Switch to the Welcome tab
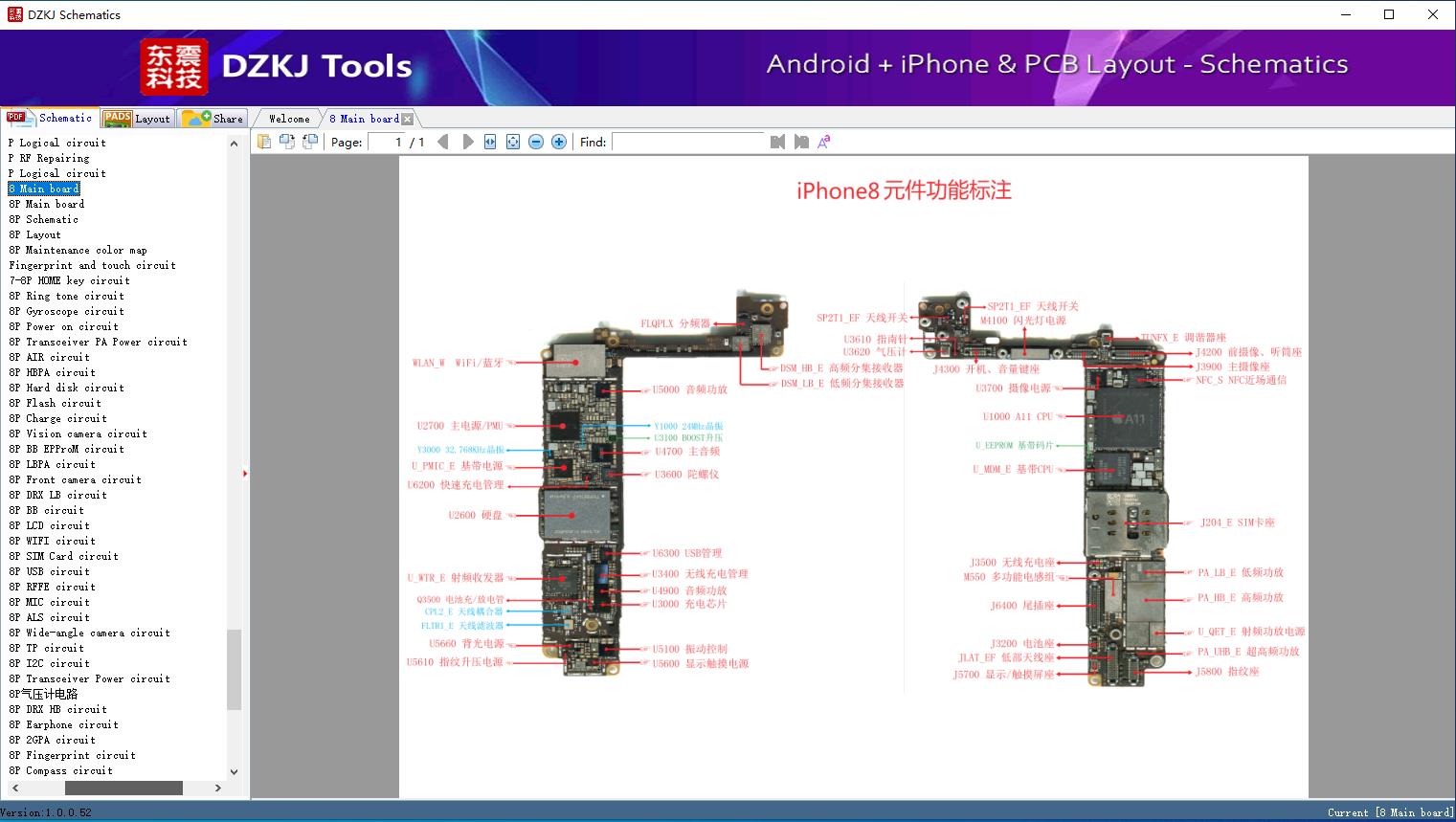The height and width of the screenshot is (822, 1456). [x=289, y=119]
